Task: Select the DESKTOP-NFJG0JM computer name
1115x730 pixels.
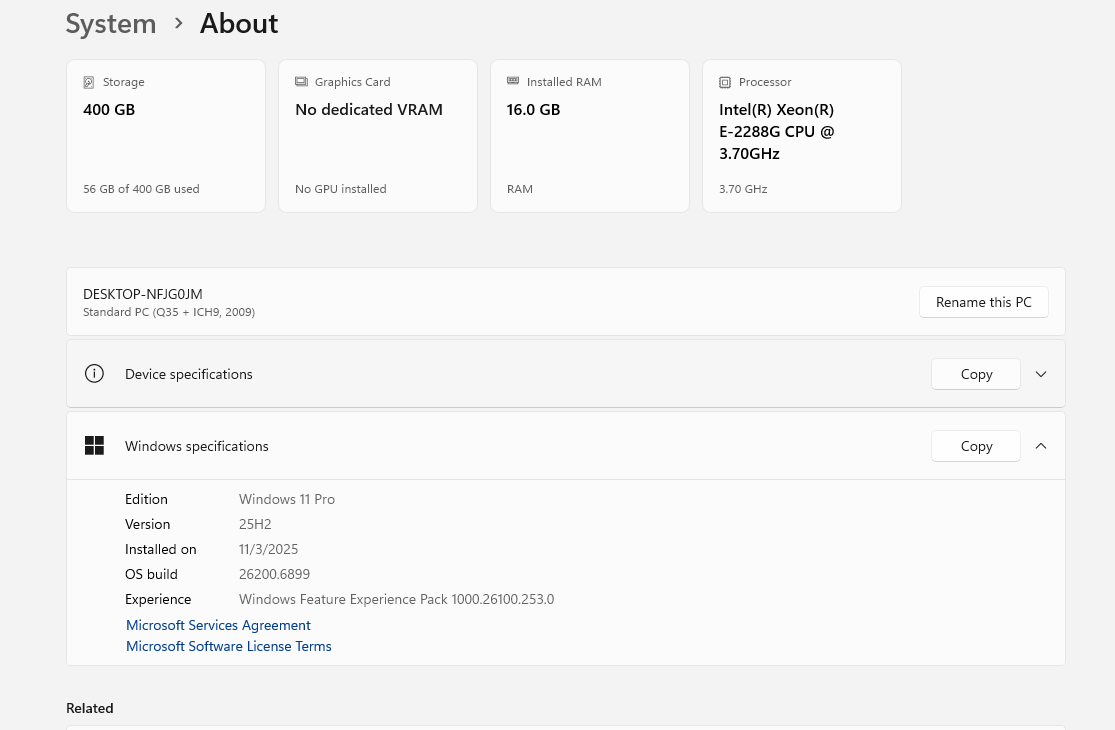Action: pos(143,294)
